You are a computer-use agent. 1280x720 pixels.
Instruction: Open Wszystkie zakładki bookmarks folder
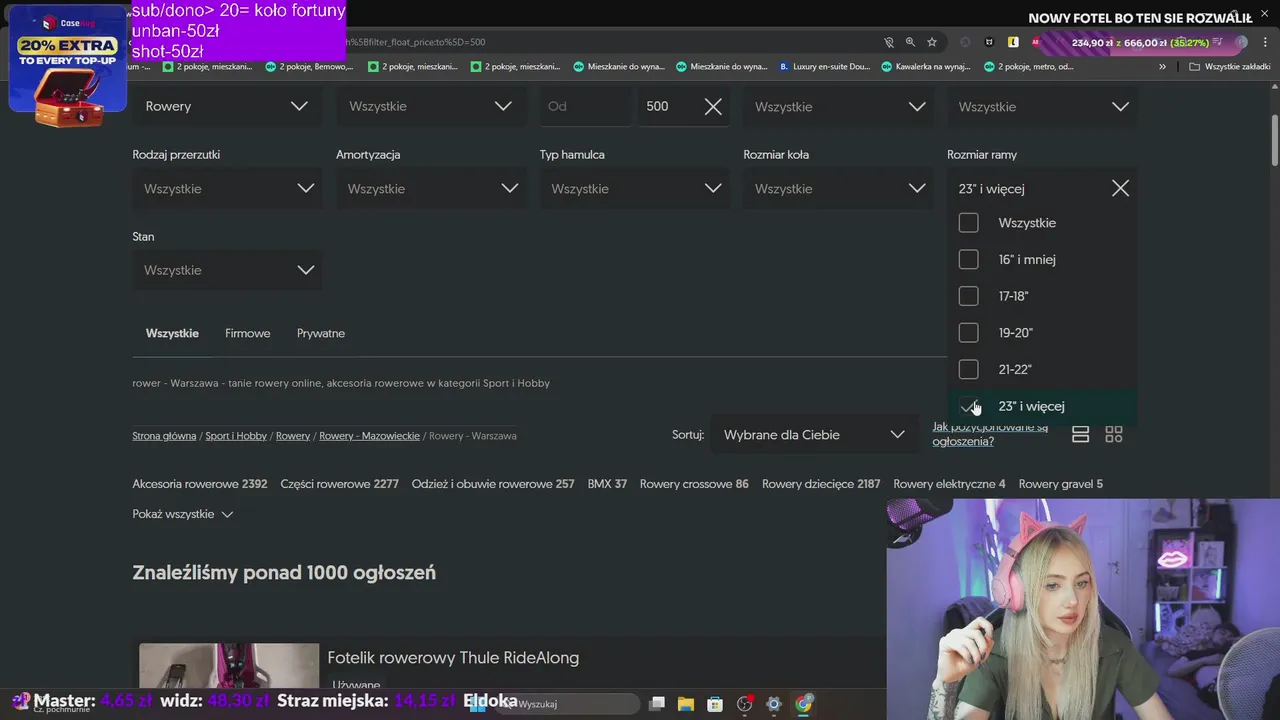[x=1229, y=67]
